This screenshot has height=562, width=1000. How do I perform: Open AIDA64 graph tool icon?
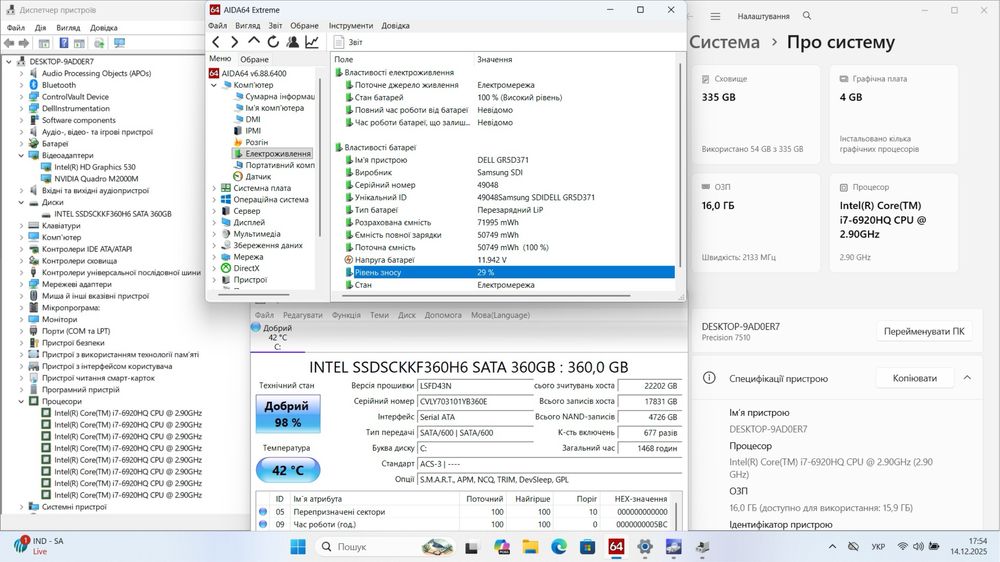click(312, 42)
